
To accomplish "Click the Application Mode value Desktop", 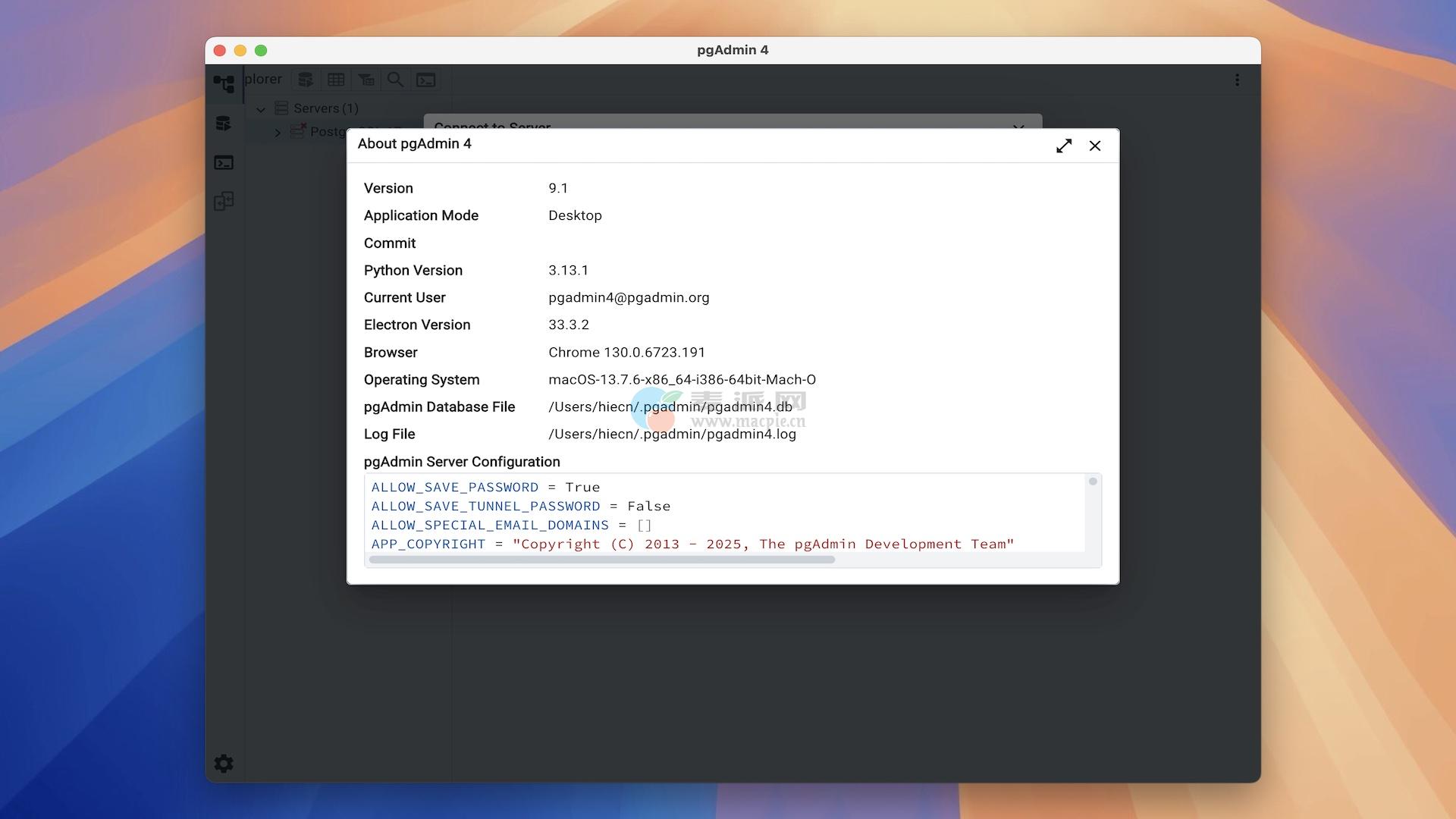I will pos(575,215).
